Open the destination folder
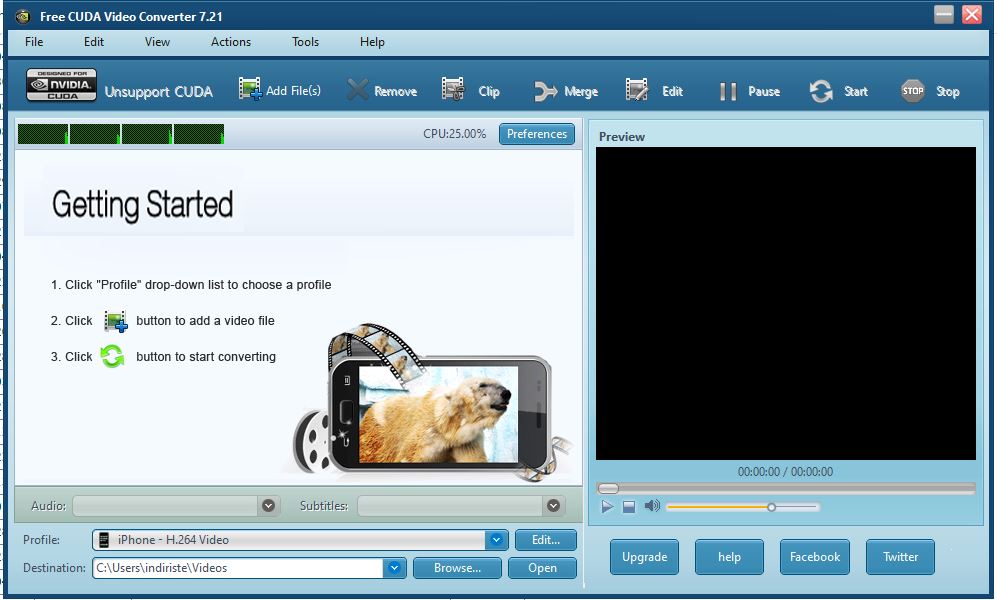Viewport: 997px width, 600px height. click(x=542, y=568)
